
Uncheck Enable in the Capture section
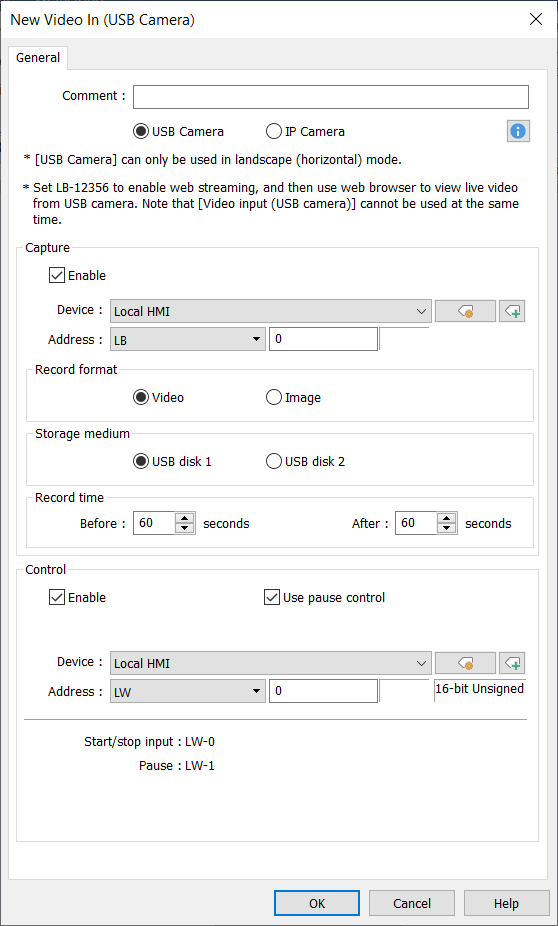pos(57,275)
